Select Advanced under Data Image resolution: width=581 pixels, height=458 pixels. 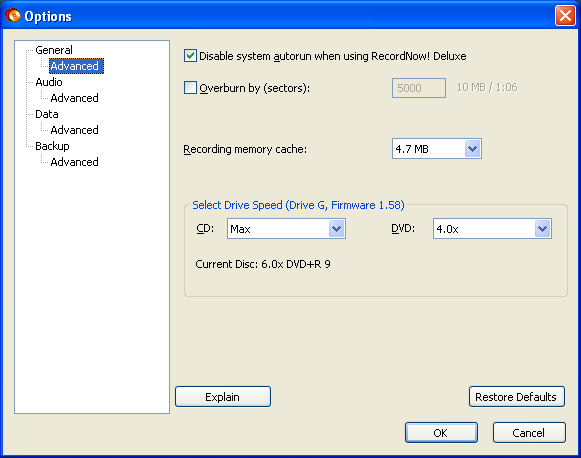74,130
